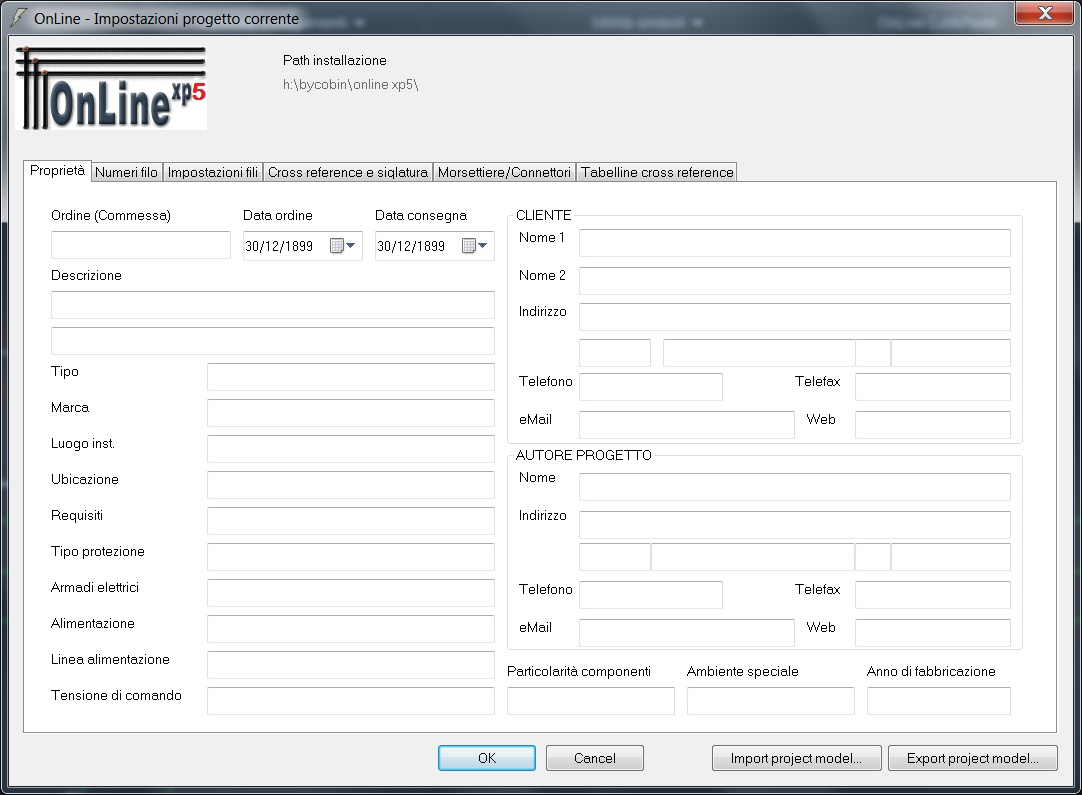Click the installation path h:\bycobin\online xp5\
The width and height of the screenshot is (1082, 795).
point(351,84)
